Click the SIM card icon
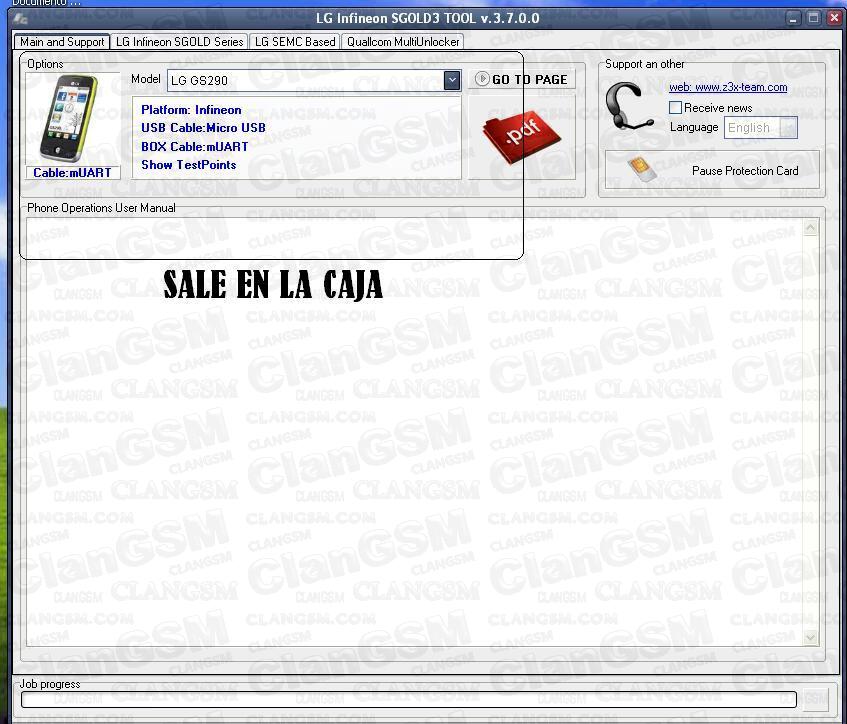The height and width of the screenshot is (724, 847). click(643, 170)
